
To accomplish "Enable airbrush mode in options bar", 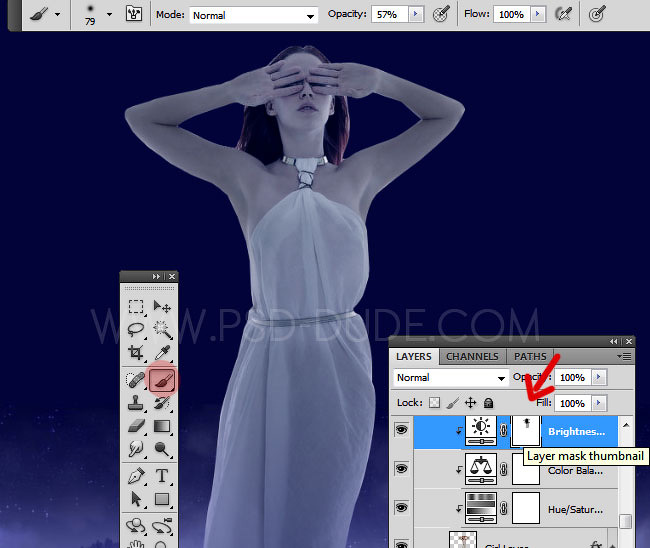I will pyautogui.click(x=563, y=14).
